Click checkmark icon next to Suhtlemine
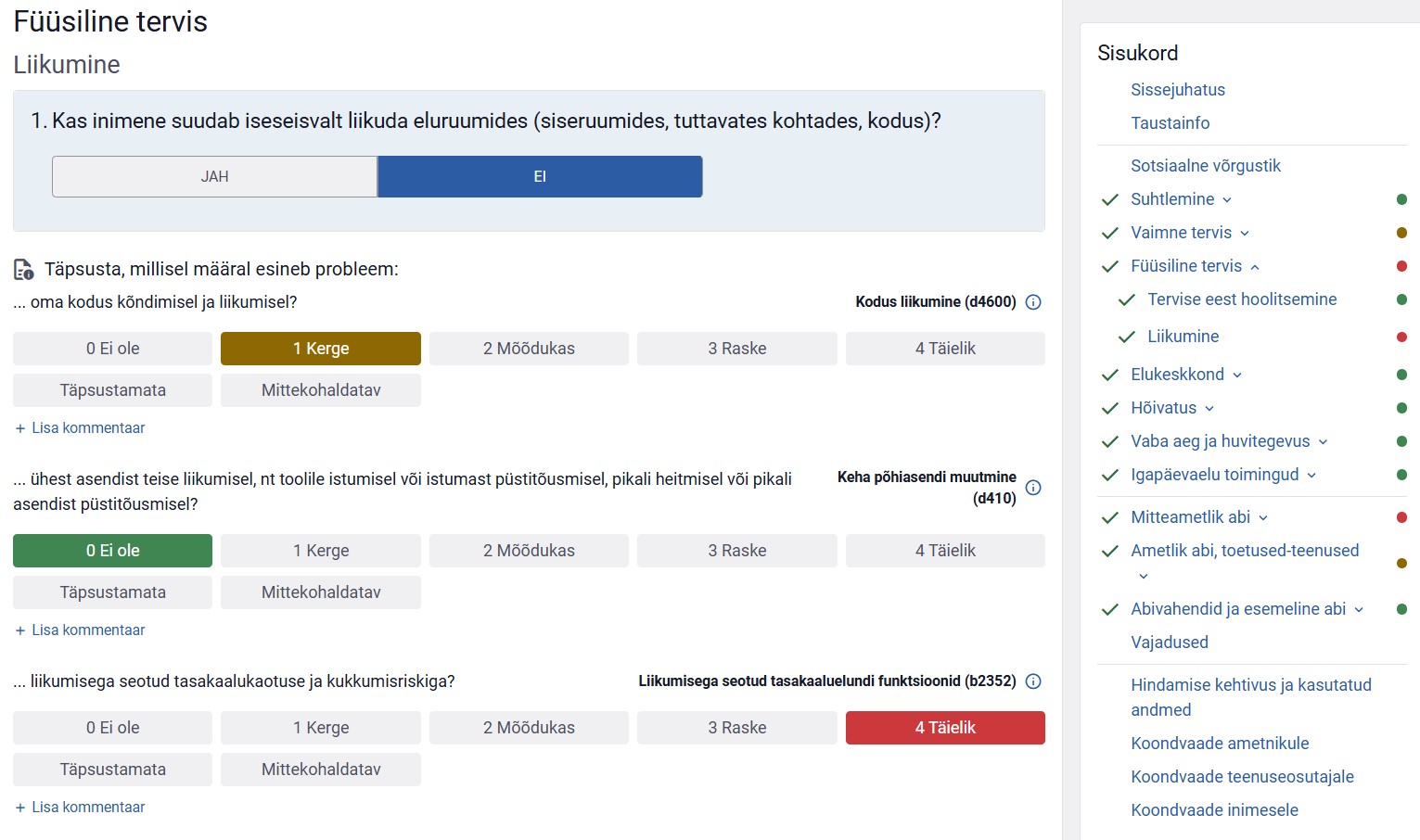The height and width of the screenshot is (840, 1420). (1109, 199)
